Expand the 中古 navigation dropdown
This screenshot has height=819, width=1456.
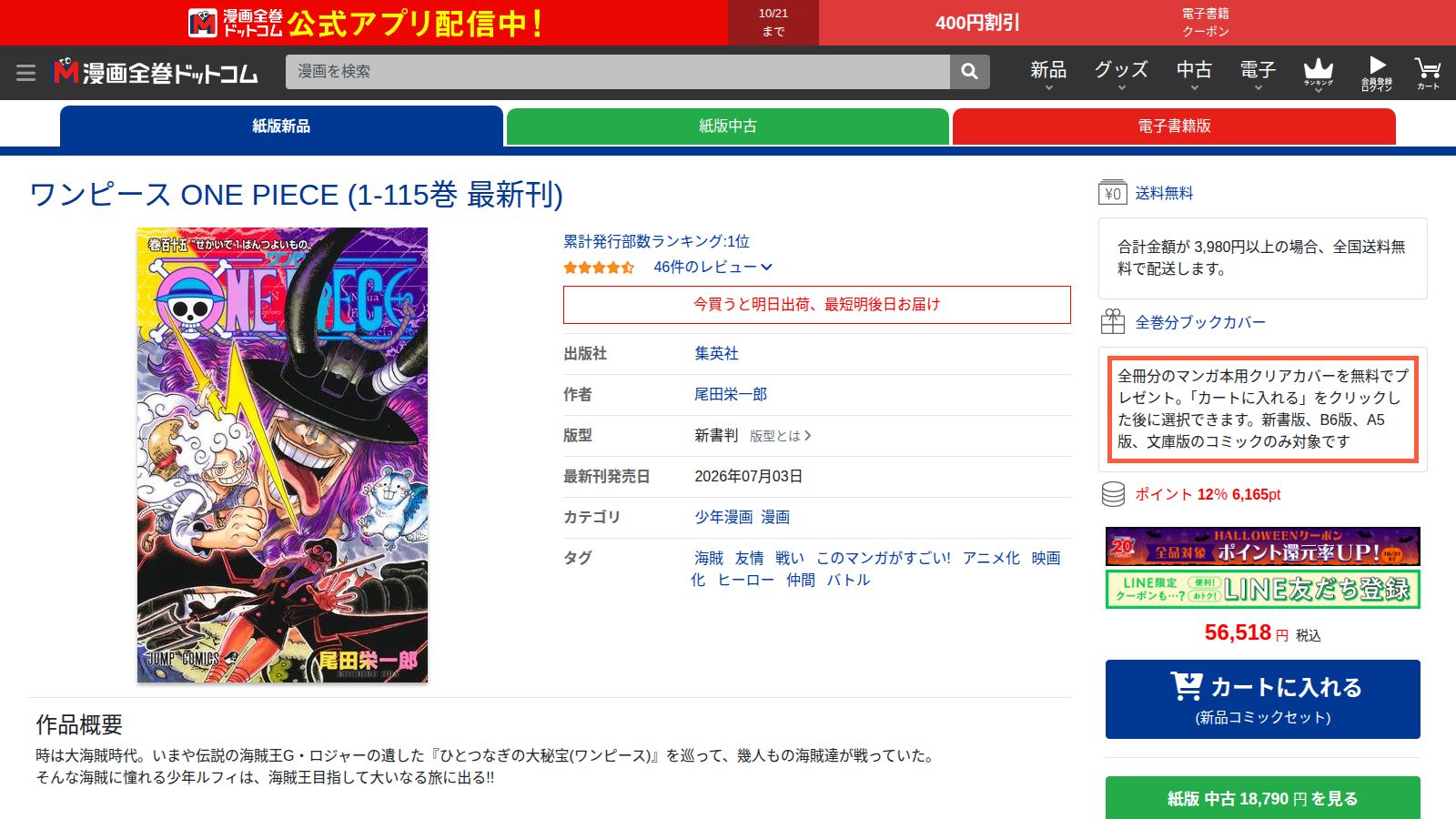coord(1194,73)
